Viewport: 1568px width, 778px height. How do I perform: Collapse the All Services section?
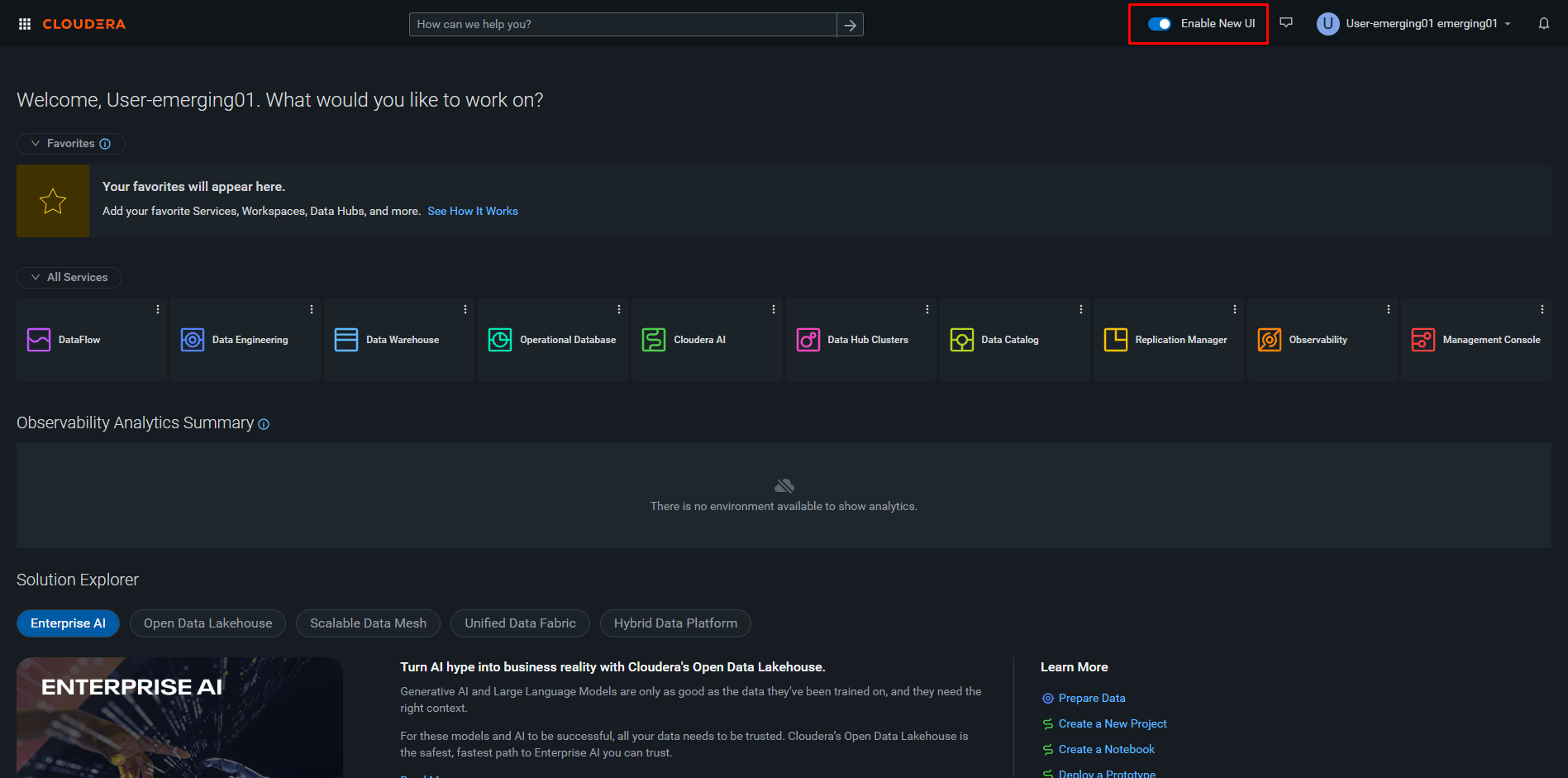pyautogui.click(x=69, y=278)
